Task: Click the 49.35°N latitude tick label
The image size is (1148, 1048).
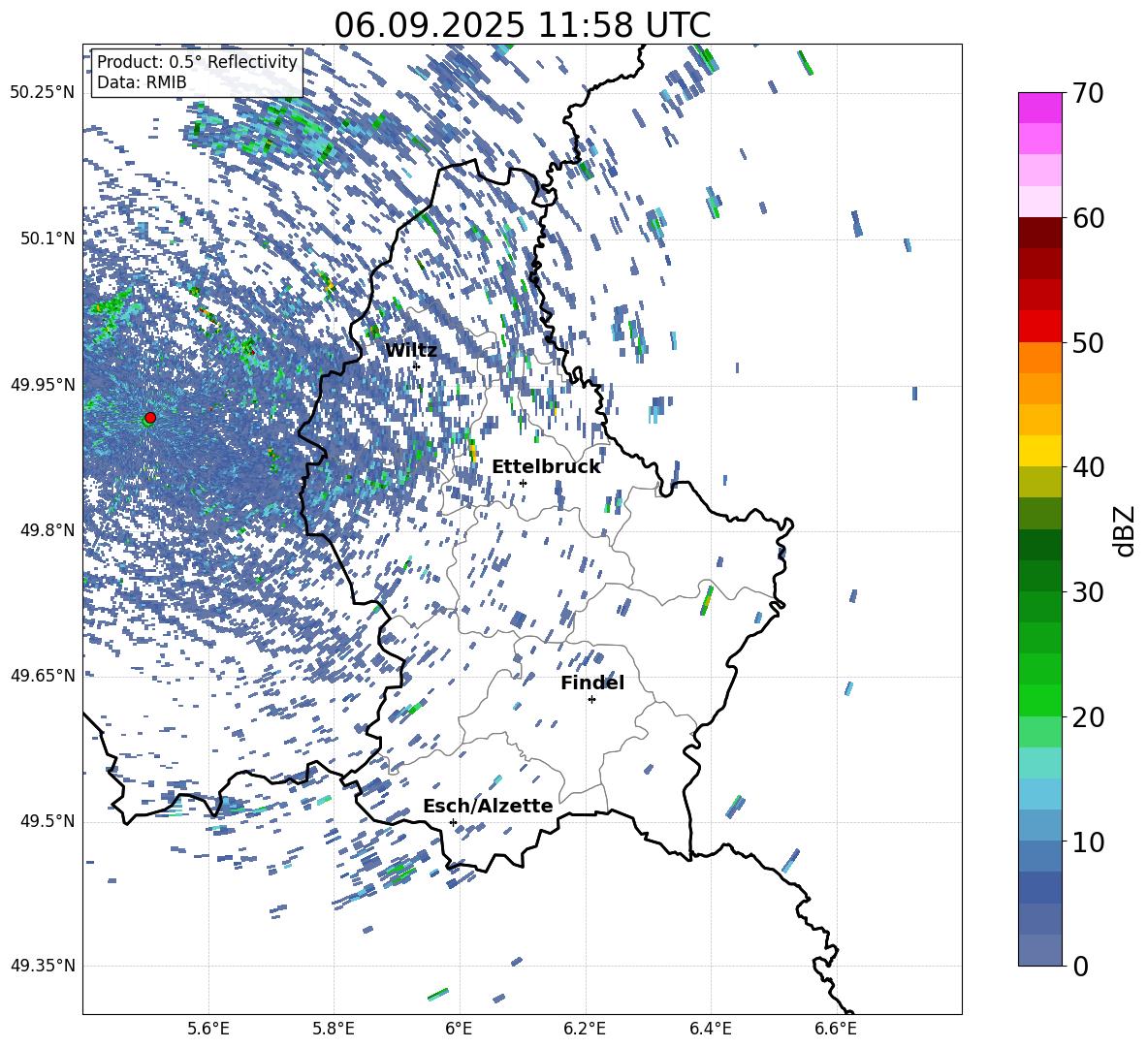Action: (x=43, y=966)
